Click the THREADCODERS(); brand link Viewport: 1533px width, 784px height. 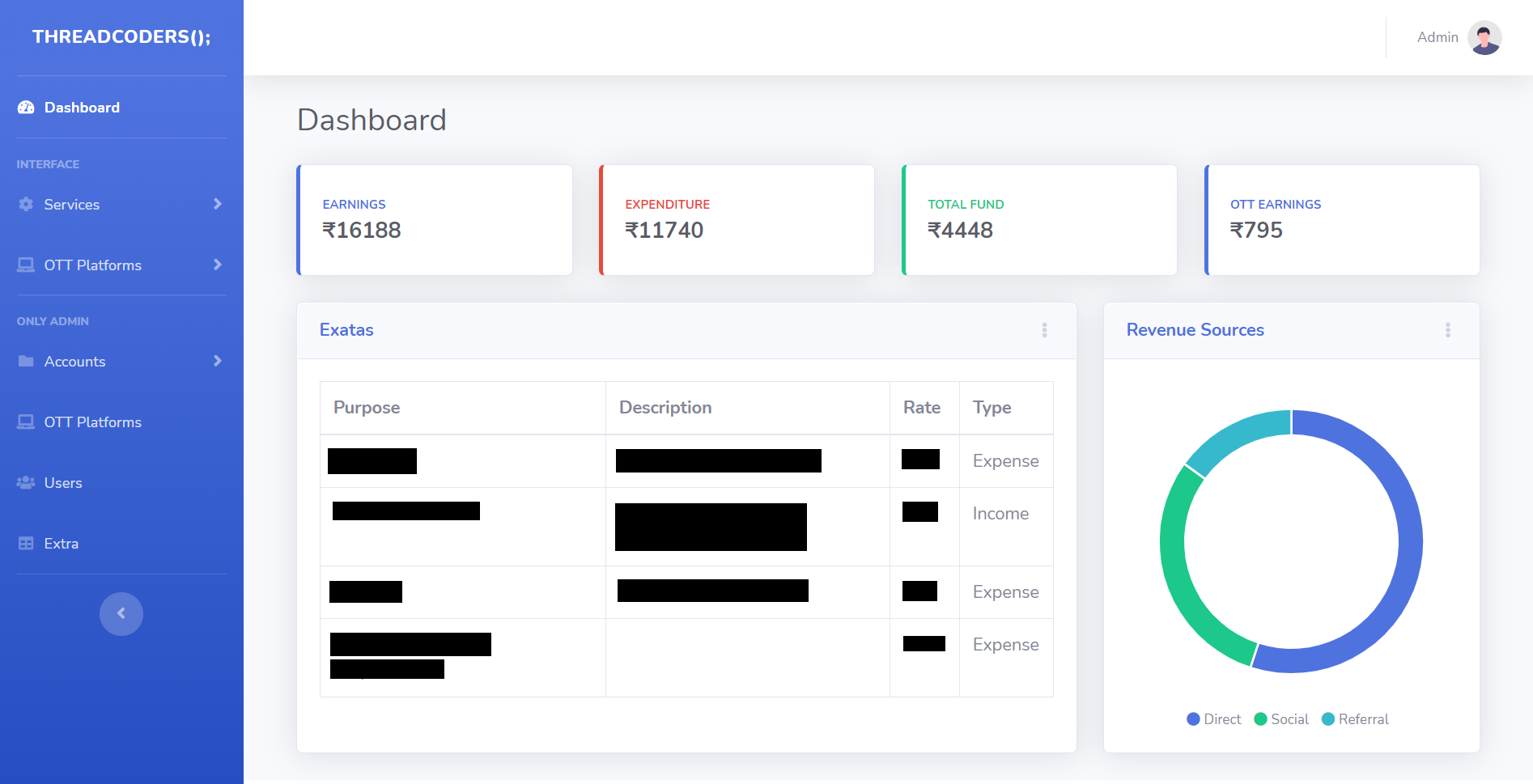pos(121,37)
